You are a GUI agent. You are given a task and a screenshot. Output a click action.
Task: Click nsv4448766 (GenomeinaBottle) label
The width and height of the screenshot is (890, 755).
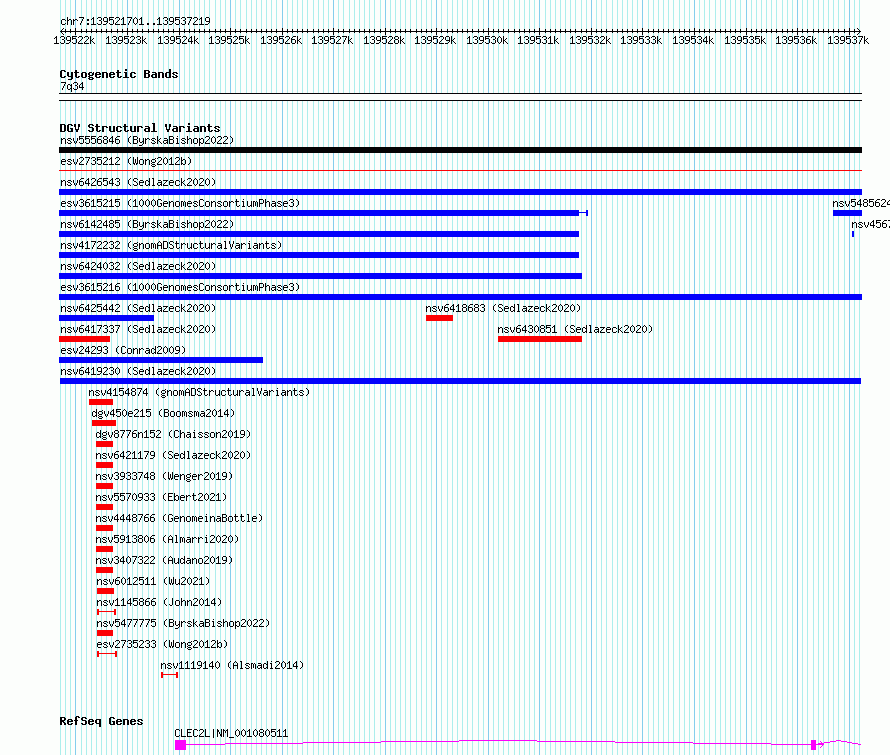[179, 518]
